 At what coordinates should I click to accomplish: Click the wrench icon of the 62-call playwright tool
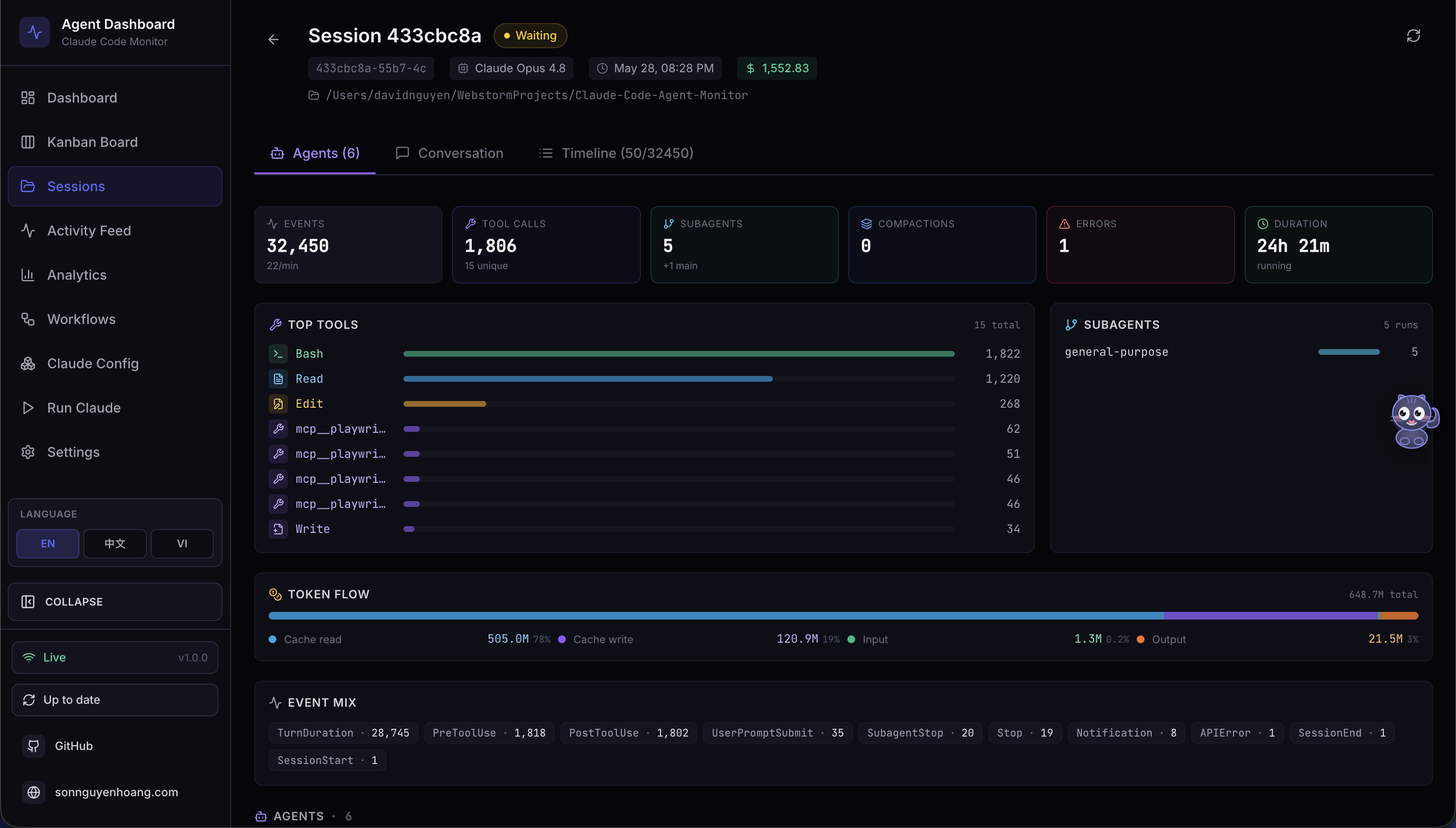278,429
